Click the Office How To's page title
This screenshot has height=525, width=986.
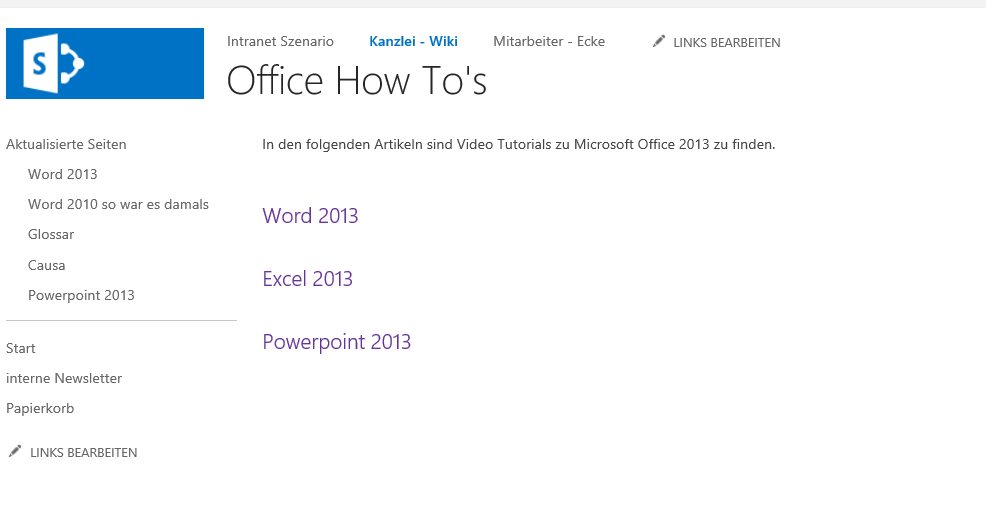click(357, 80)
